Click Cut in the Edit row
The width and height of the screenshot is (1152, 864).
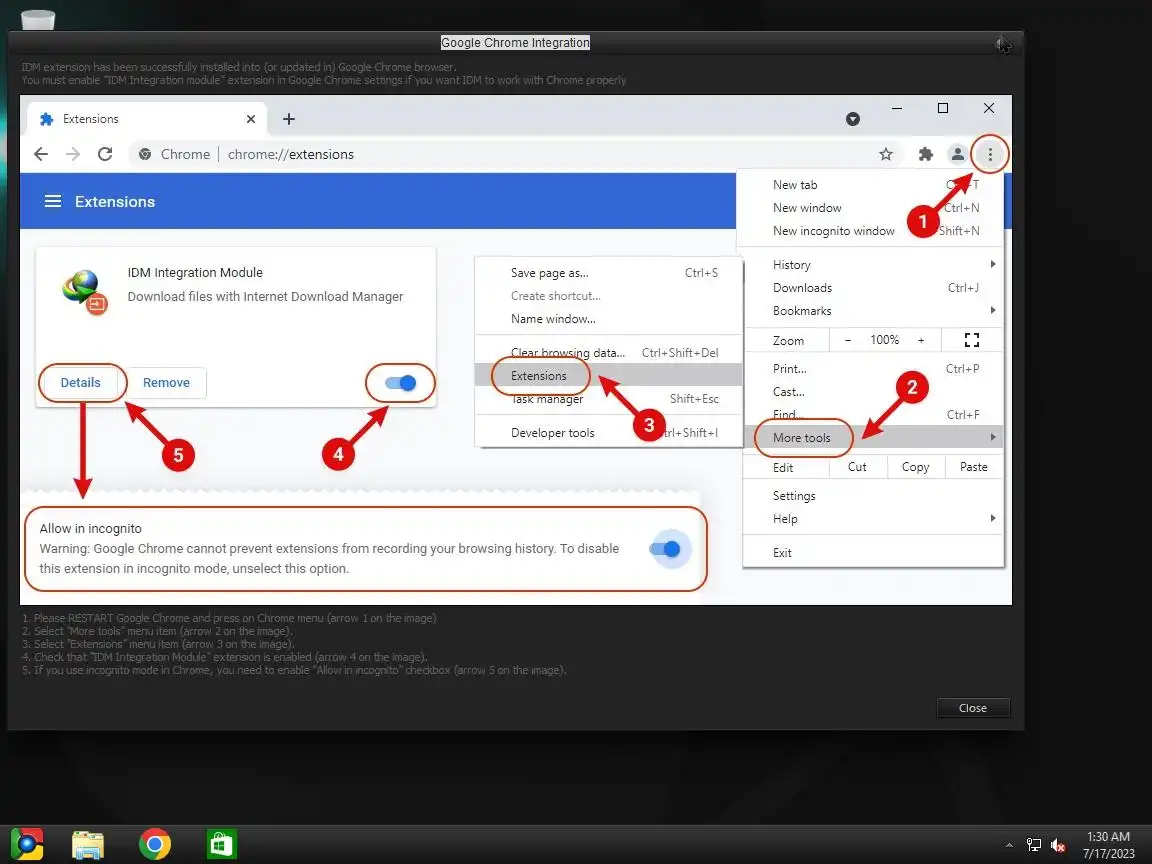click(x=857, y=467)
